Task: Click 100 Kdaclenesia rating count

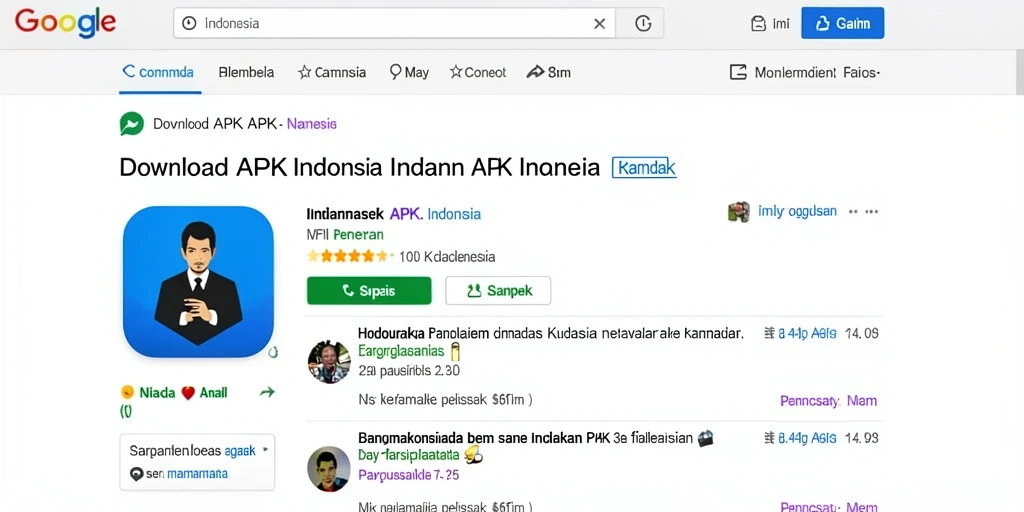Action: click(447, 257)
